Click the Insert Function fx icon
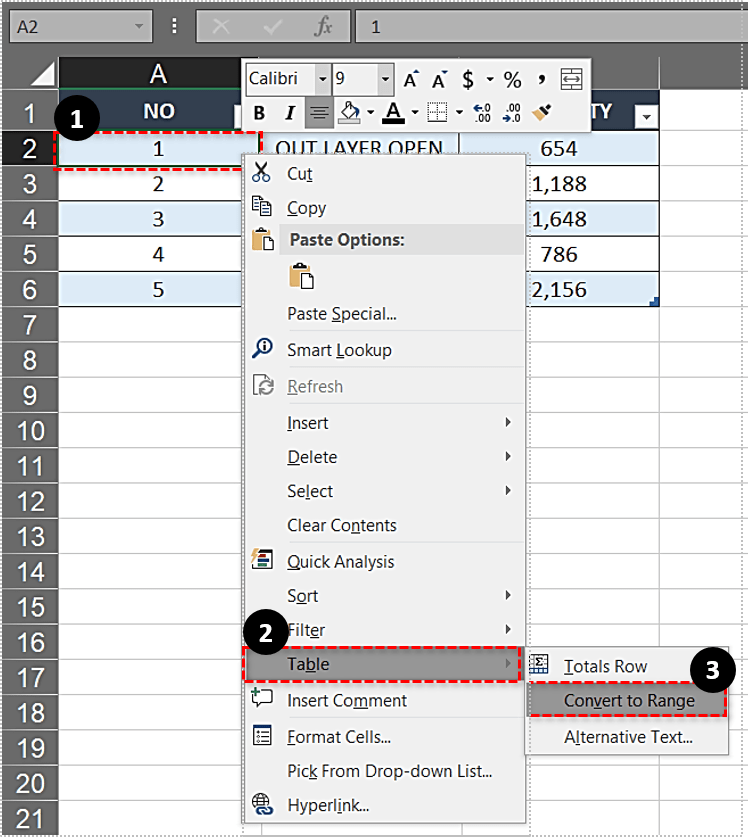748x837 pixels. pyautogui.click(x=323, y=27)
